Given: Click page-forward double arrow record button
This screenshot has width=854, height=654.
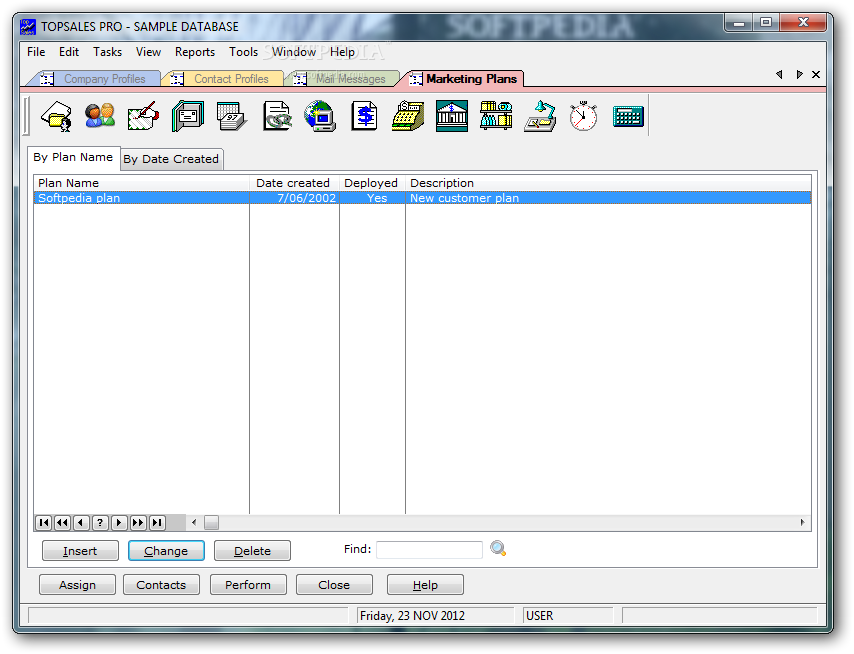Looking at the screenshot, I should pos(138,523).
